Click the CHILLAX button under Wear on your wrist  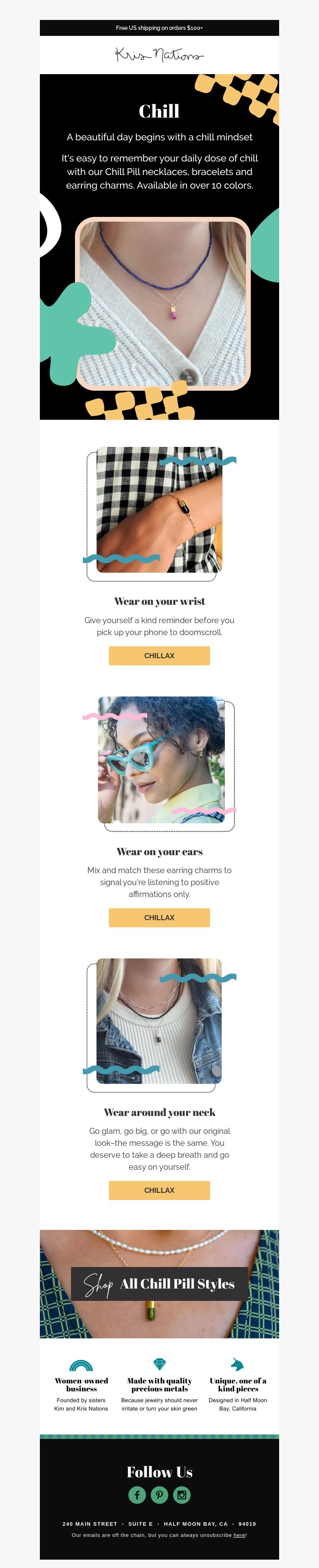(x=159, y=655)
